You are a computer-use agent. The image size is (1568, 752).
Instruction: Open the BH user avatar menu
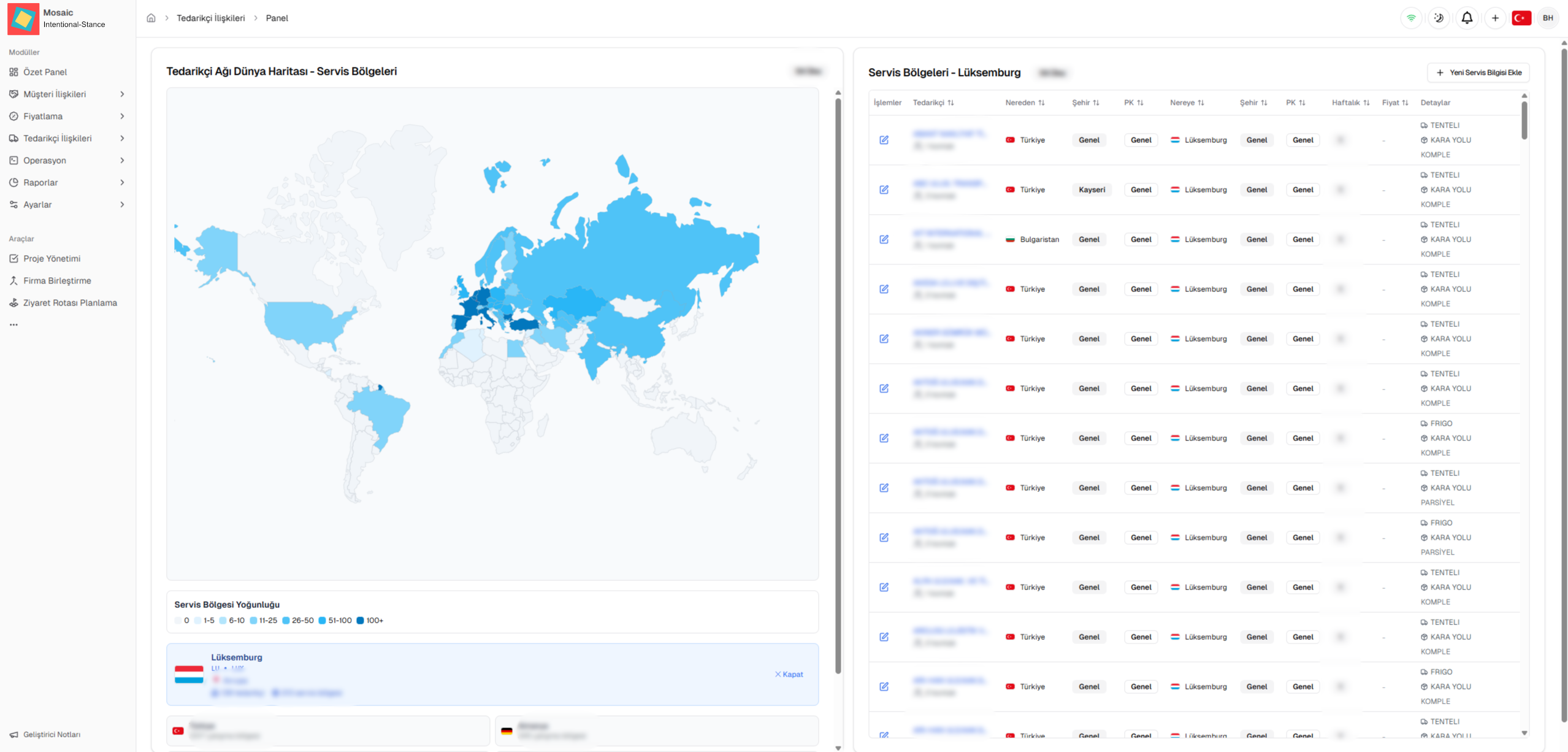pyautogui.click(x=1548, y=18)
